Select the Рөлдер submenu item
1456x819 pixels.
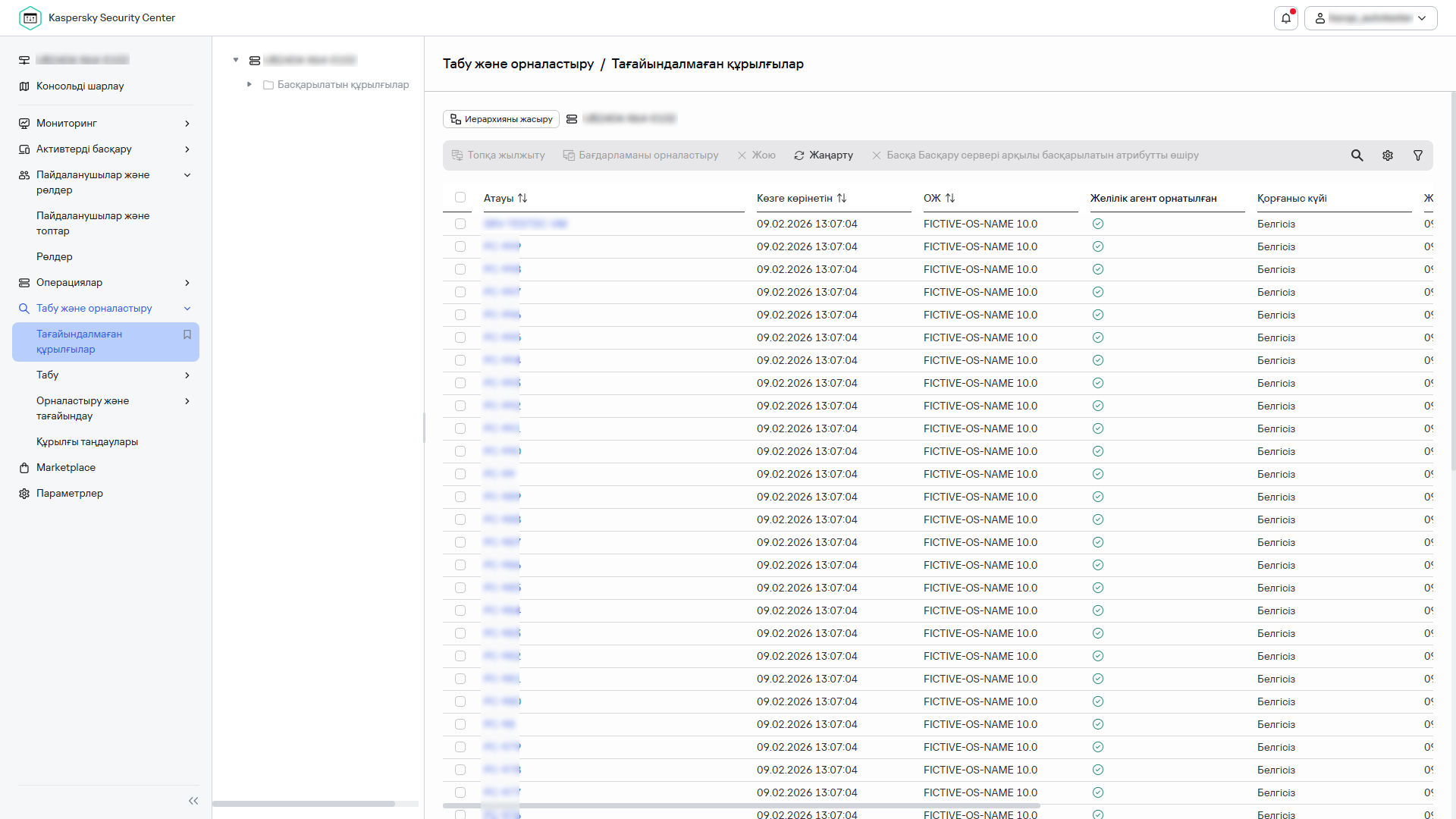click(55, 257)
